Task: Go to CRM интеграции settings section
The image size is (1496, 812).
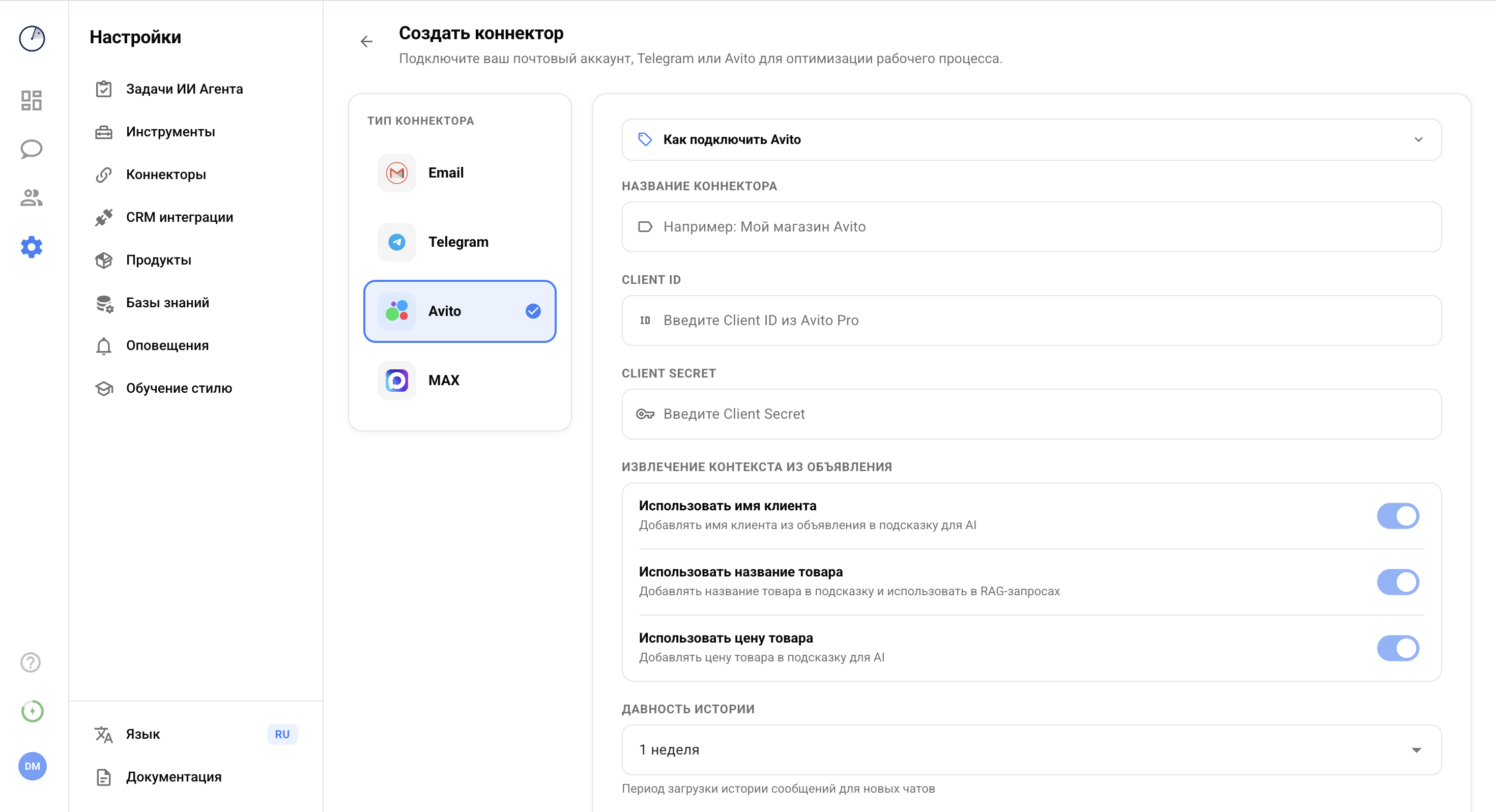Action: point(180,217)
